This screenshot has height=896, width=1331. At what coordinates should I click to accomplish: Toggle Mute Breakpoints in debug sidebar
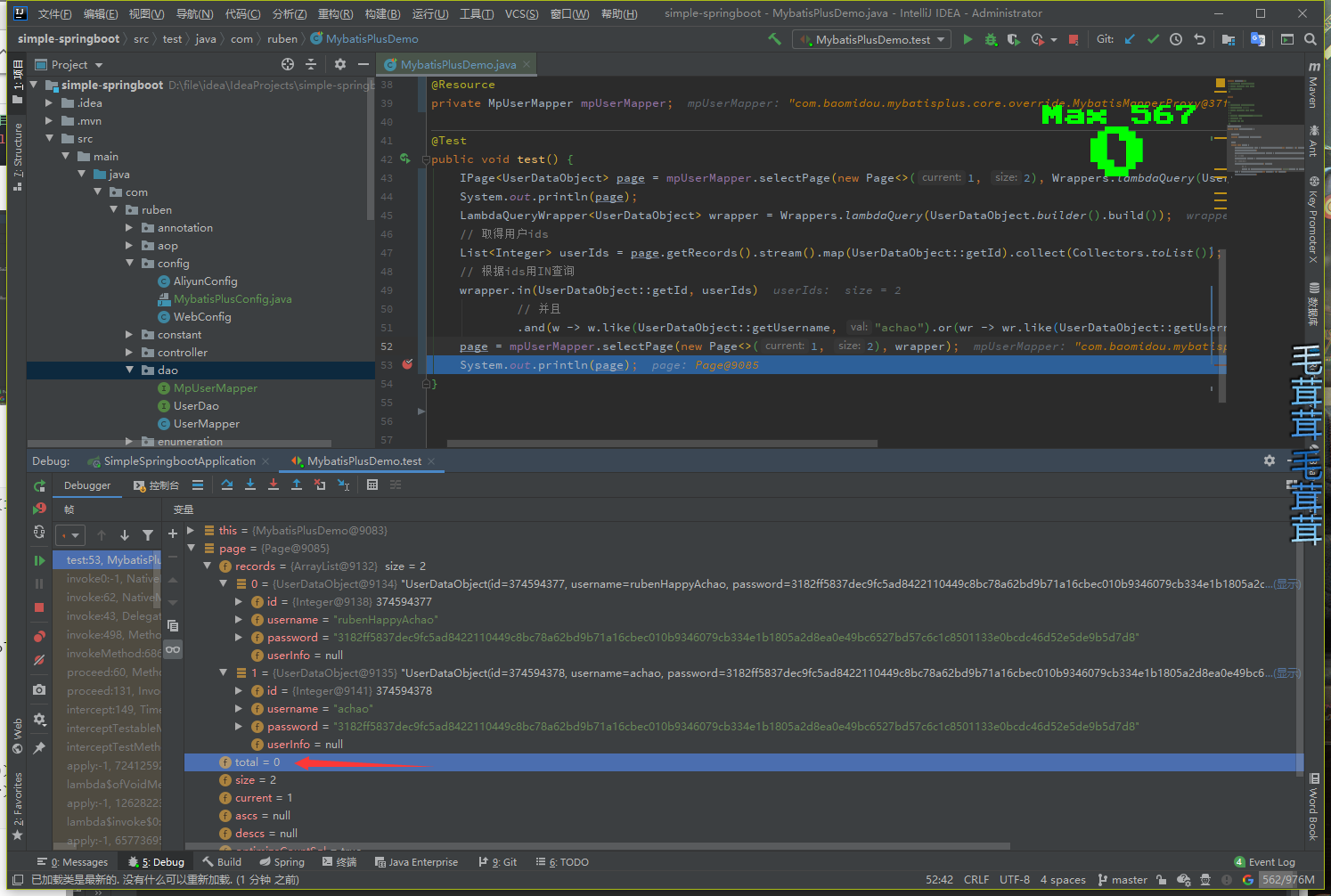[x=39, y=660]
